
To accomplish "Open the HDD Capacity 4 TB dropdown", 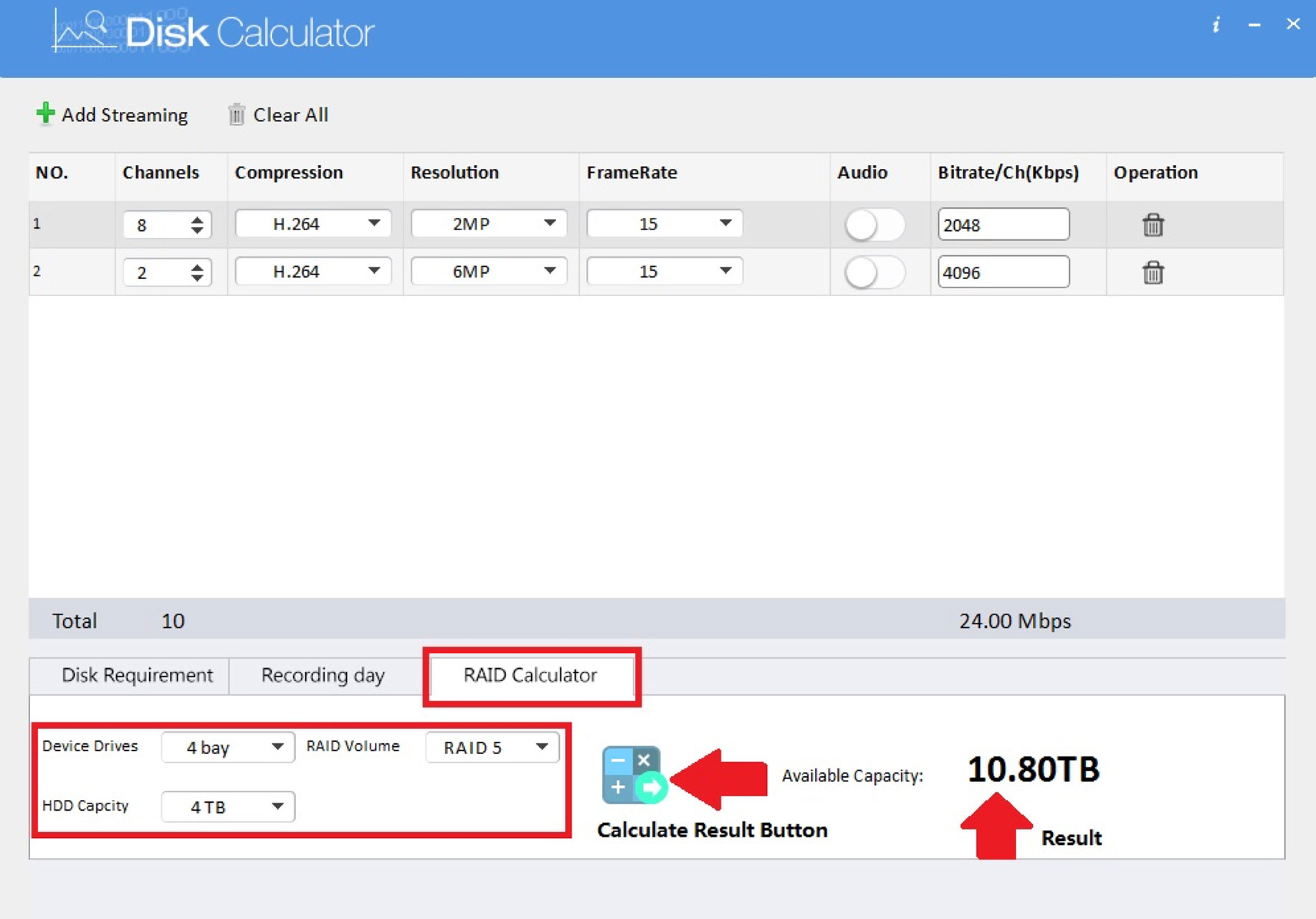I will 228,807.
